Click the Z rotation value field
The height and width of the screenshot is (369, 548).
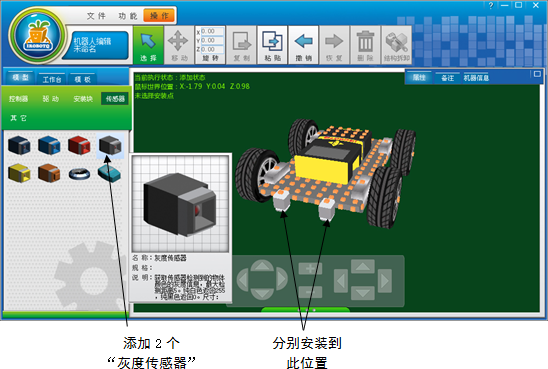[x=212, y=49]
